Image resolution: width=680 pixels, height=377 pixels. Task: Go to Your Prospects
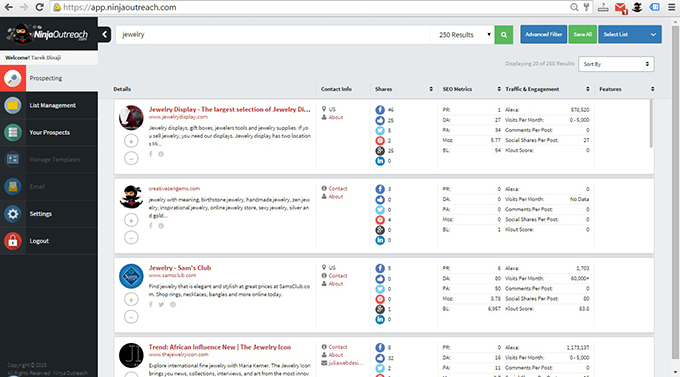[x=49, y=132]
